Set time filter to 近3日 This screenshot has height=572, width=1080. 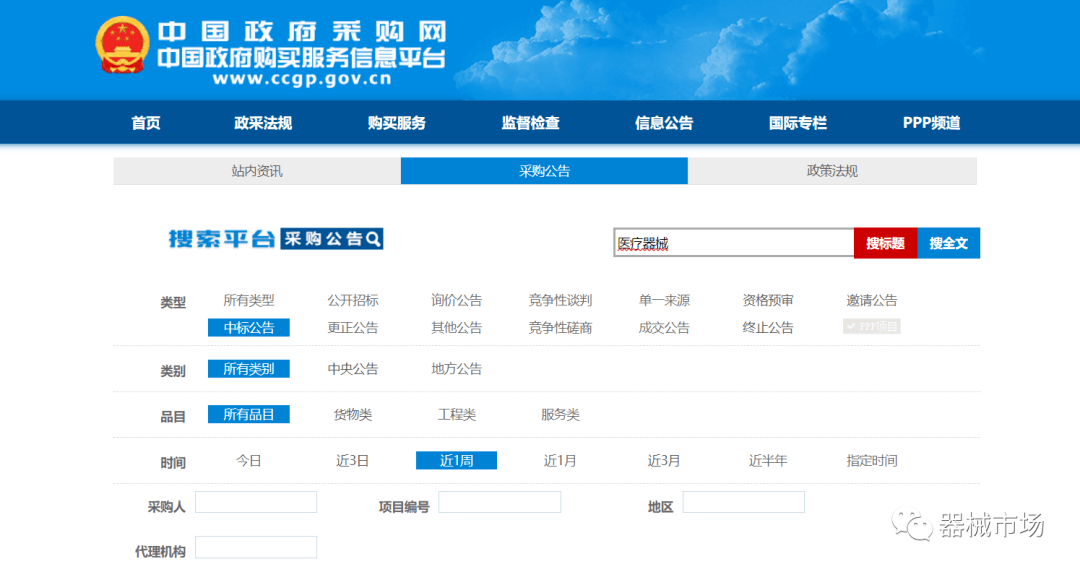[x=353, y=460]
